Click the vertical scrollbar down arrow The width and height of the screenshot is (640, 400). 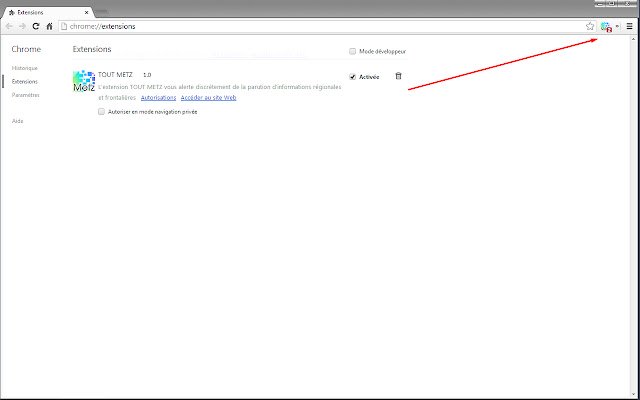pyautogui.click(x=634, y=394)
